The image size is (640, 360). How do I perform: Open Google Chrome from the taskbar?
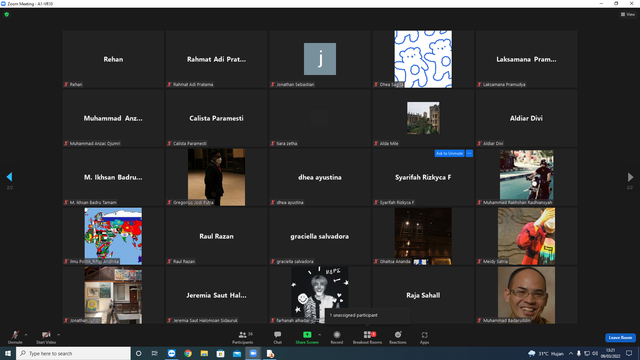pos(188,353)
